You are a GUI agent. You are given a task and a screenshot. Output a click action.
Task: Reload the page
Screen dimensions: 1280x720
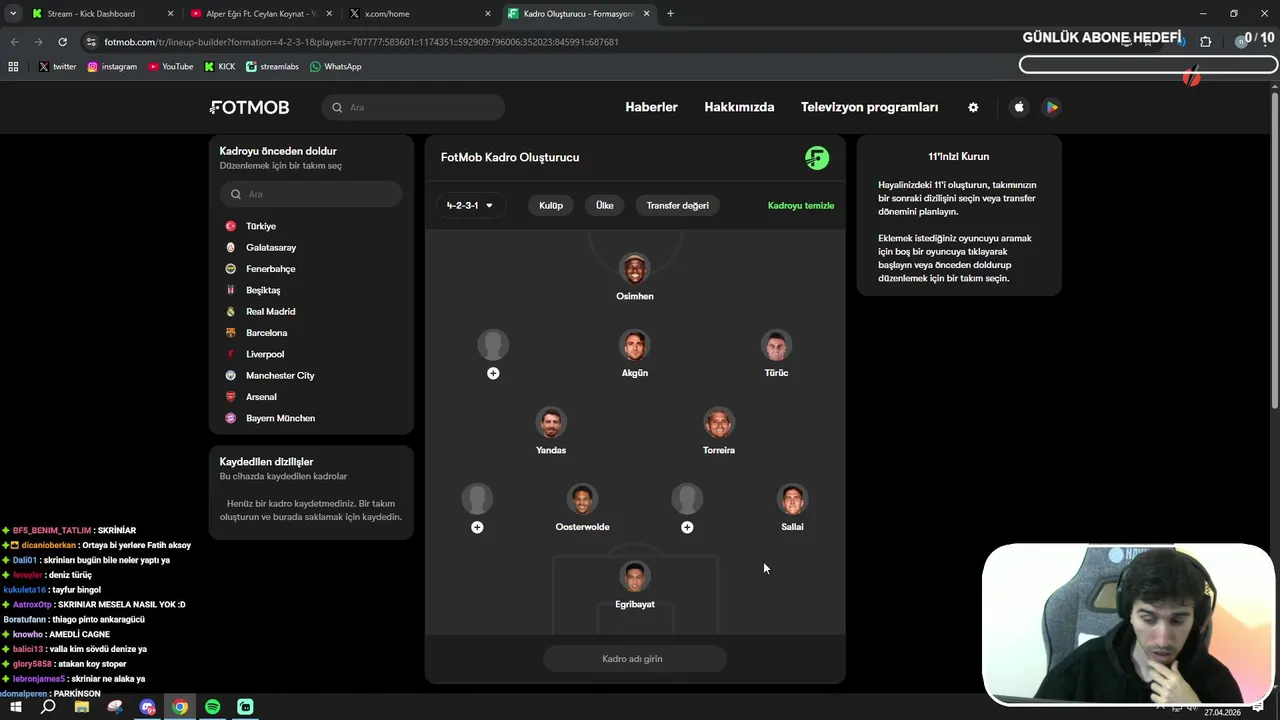pos(62,42)
